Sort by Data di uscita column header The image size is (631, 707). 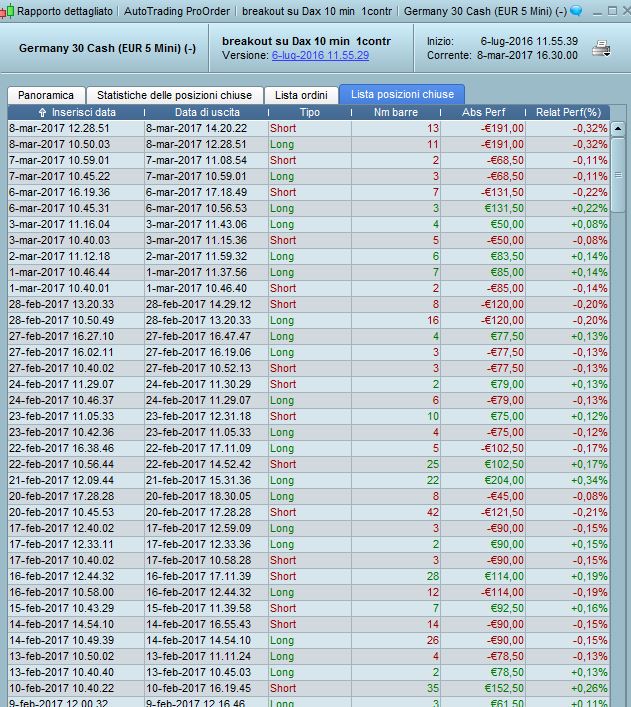[207, 112]
